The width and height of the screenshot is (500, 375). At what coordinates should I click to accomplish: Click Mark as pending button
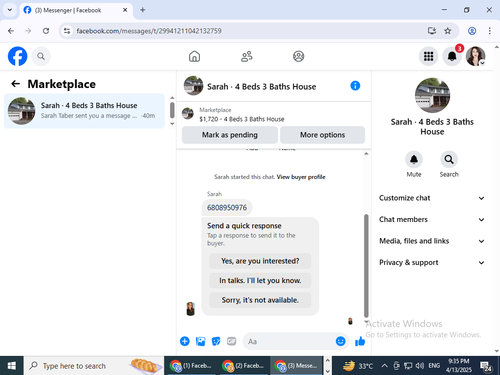pos(230,135)
